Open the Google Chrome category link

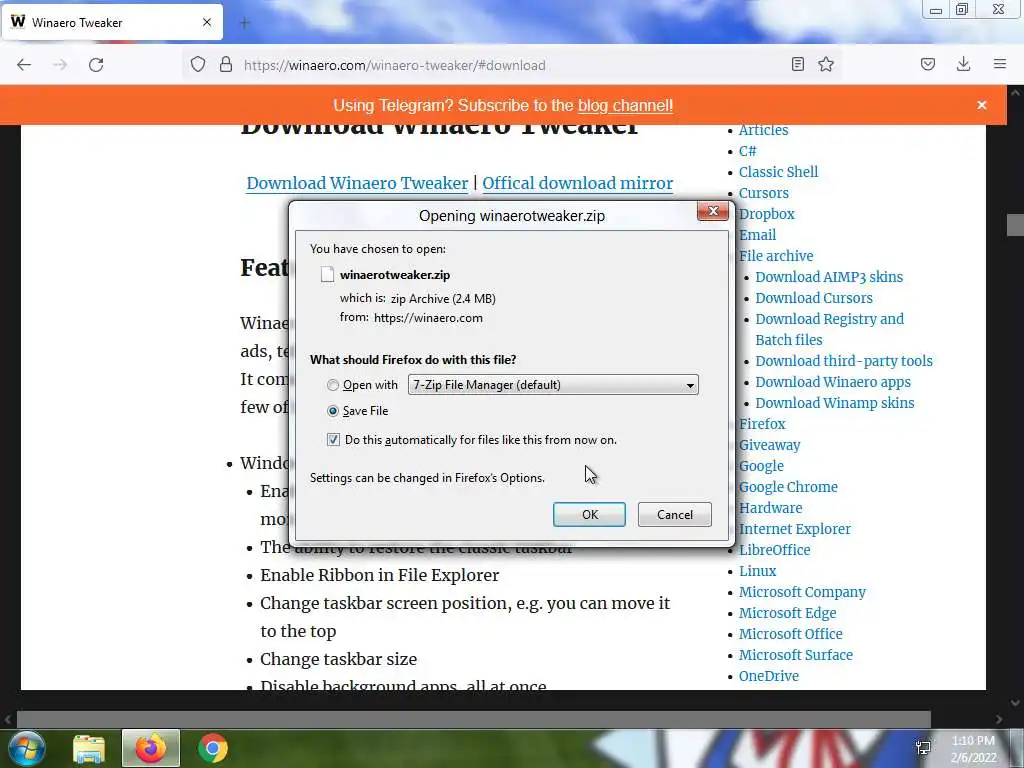[788, 487]
